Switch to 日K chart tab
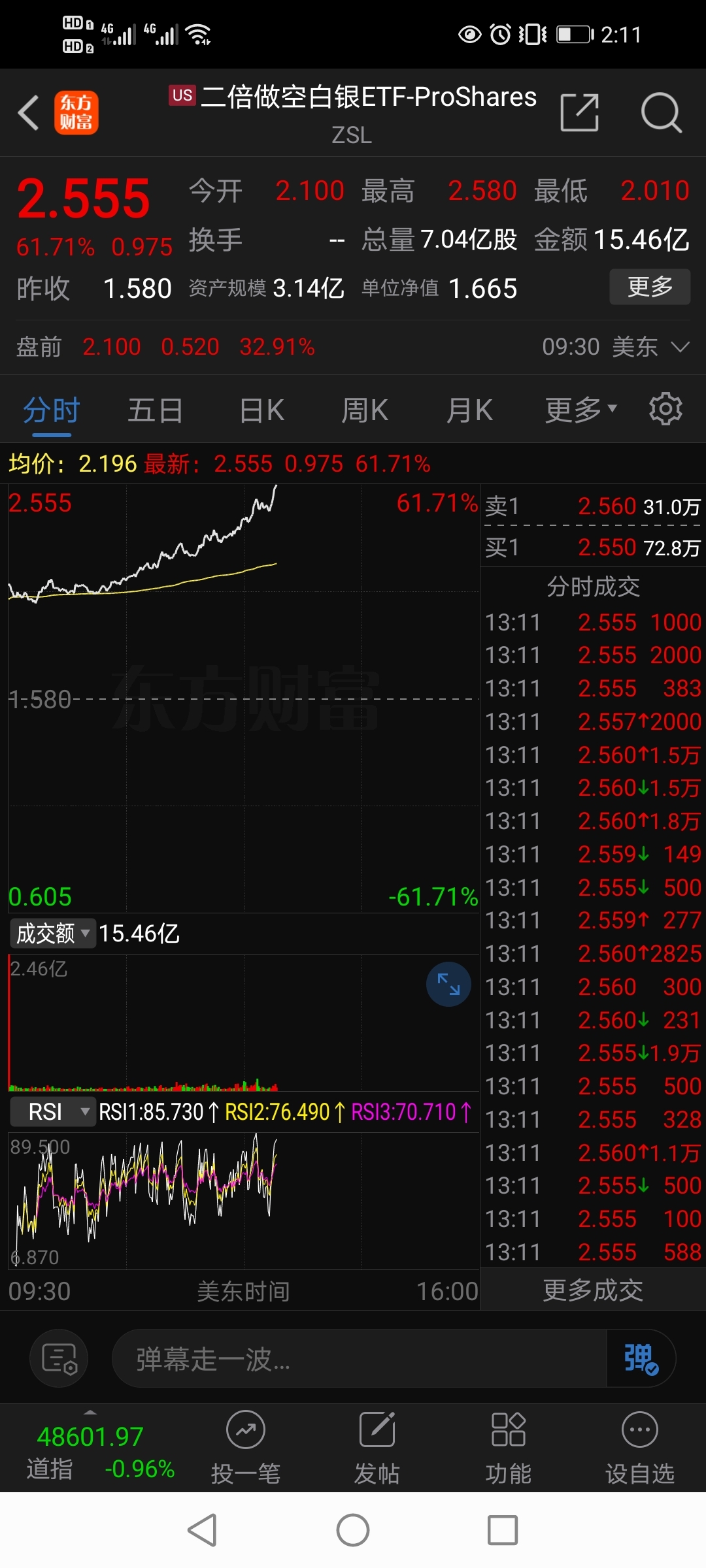Viewport: 706px width, 1568px height. click(261, 411)
